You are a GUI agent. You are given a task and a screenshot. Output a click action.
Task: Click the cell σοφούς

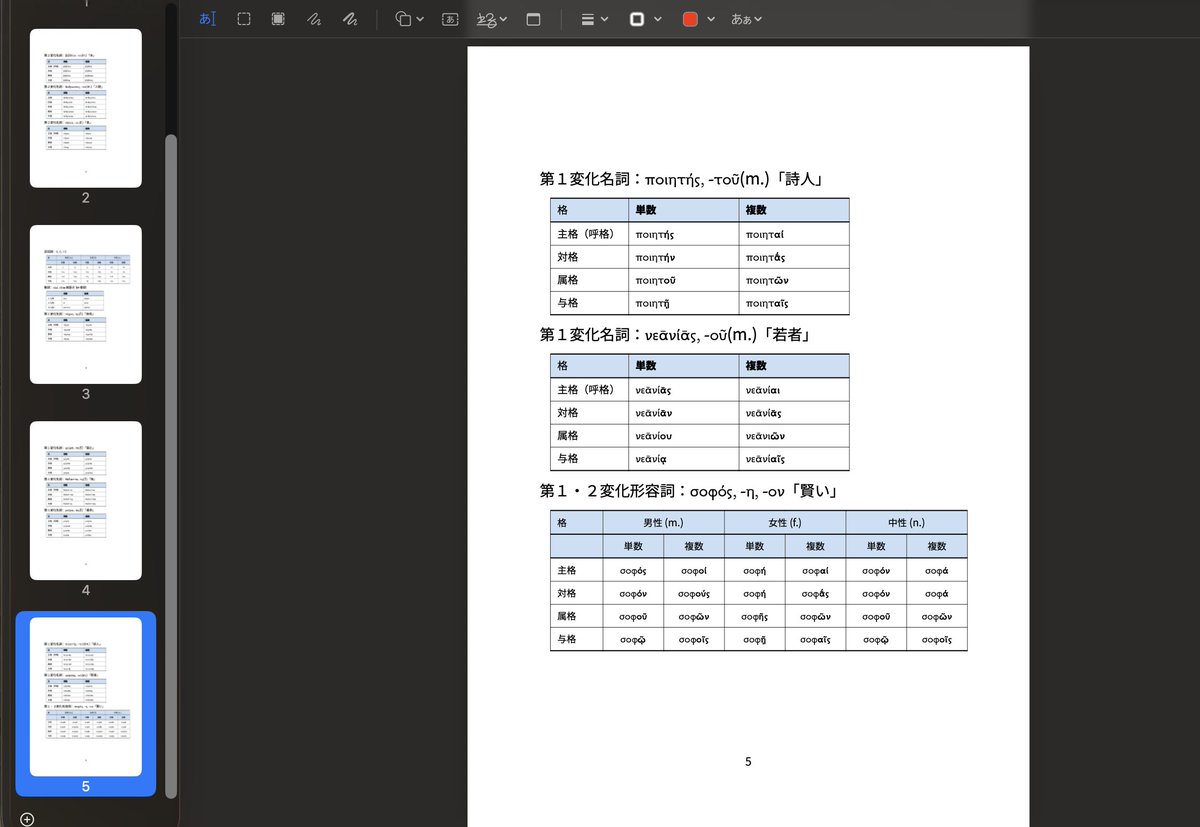tap(693, 593)
